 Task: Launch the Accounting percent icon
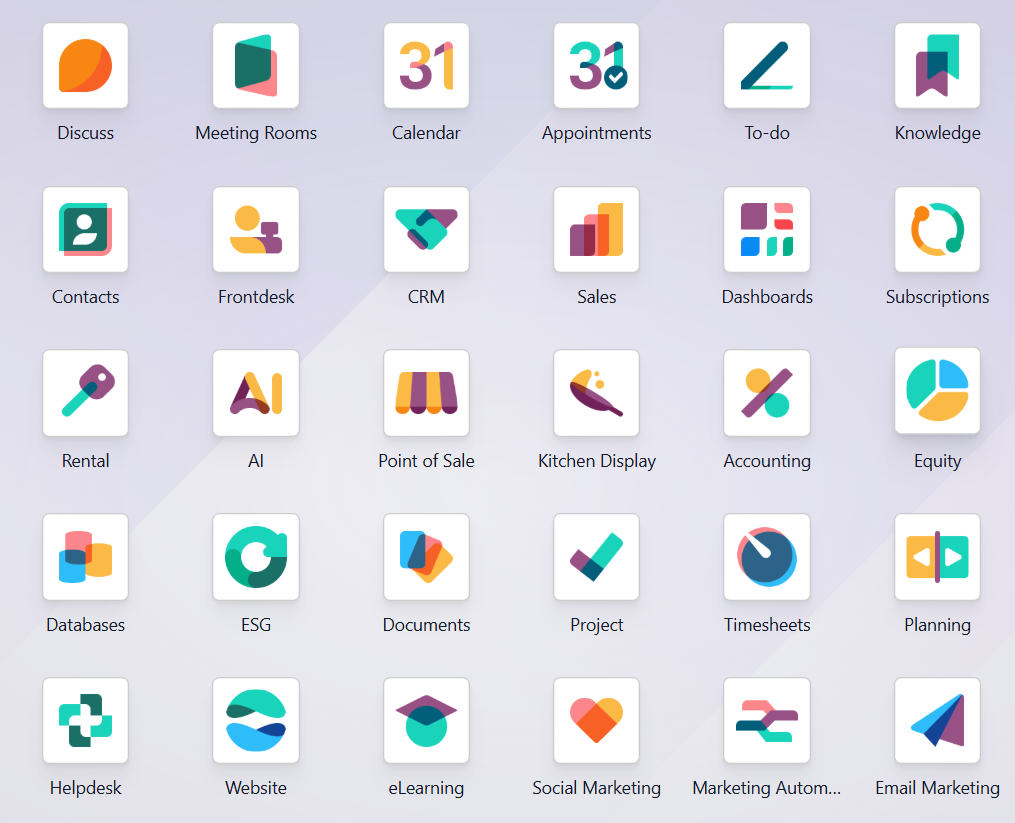pyautogui.click(x=766, y=392)
